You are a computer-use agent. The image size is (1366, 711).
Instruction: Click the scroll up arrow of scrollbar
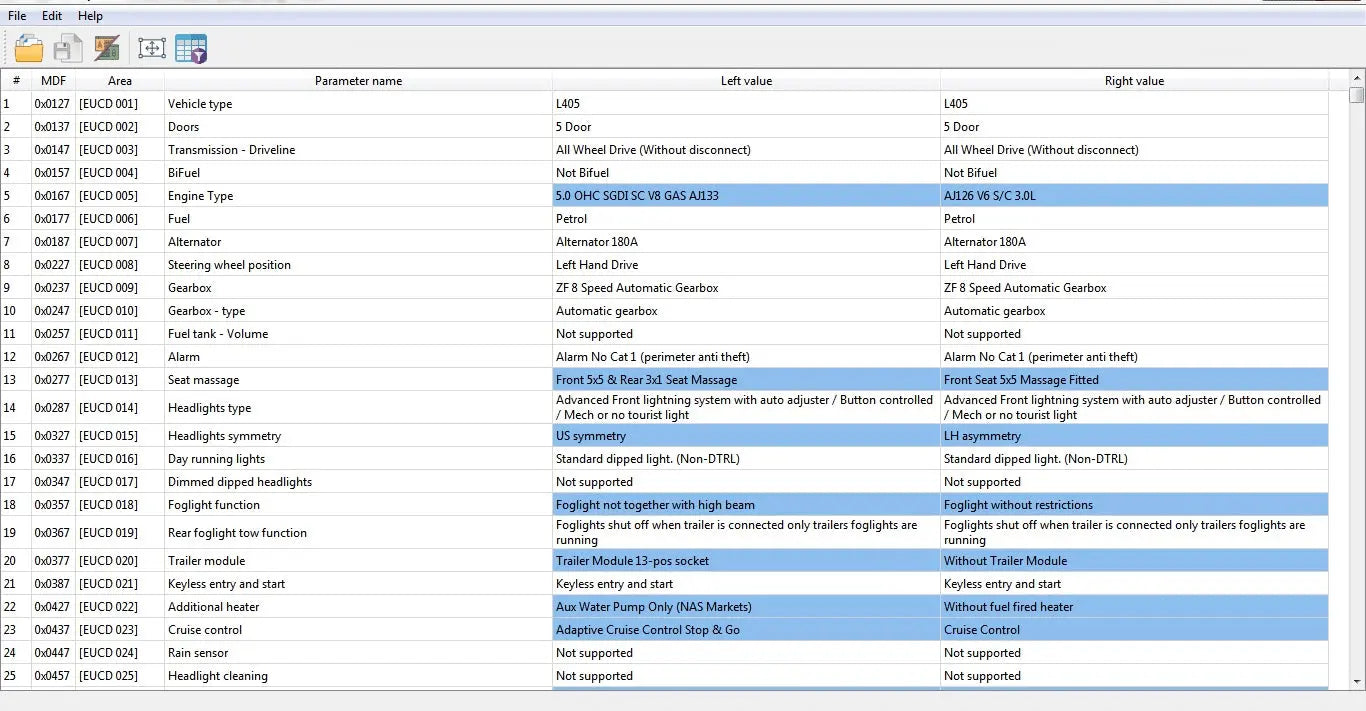pos(1356,78)
